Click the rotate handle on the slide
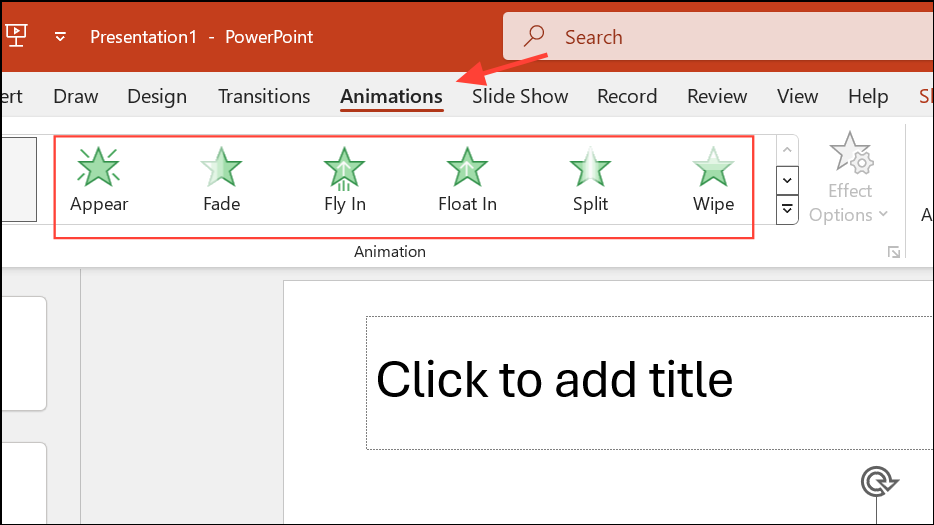 (879, 481)
